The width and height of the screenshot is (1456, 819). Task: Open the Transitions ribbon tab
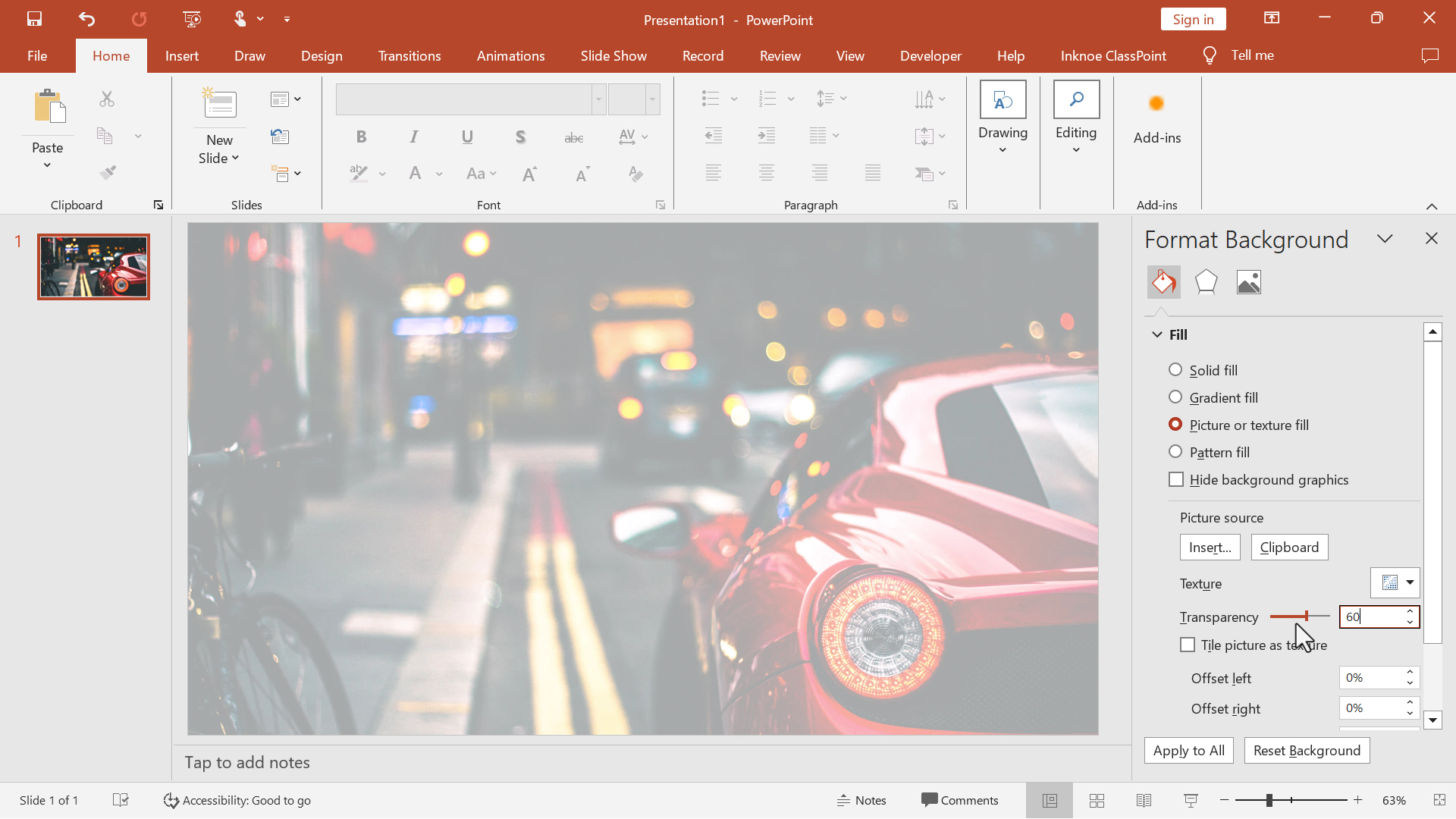(409, 55)
